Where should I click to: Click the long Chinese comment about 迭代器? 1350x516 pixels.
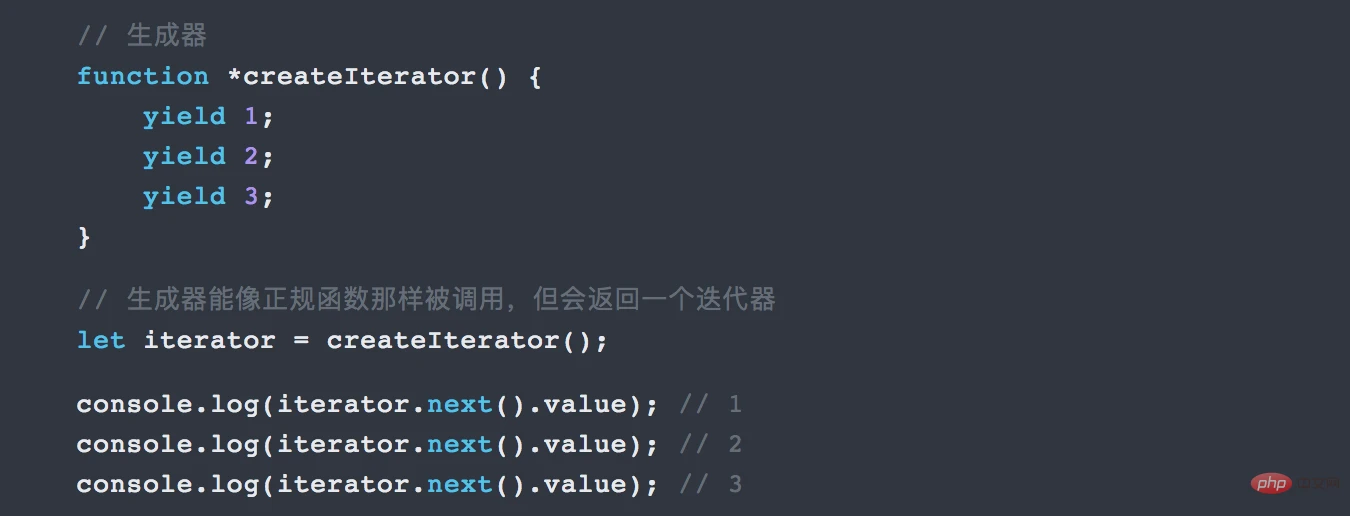coord(426,299)
